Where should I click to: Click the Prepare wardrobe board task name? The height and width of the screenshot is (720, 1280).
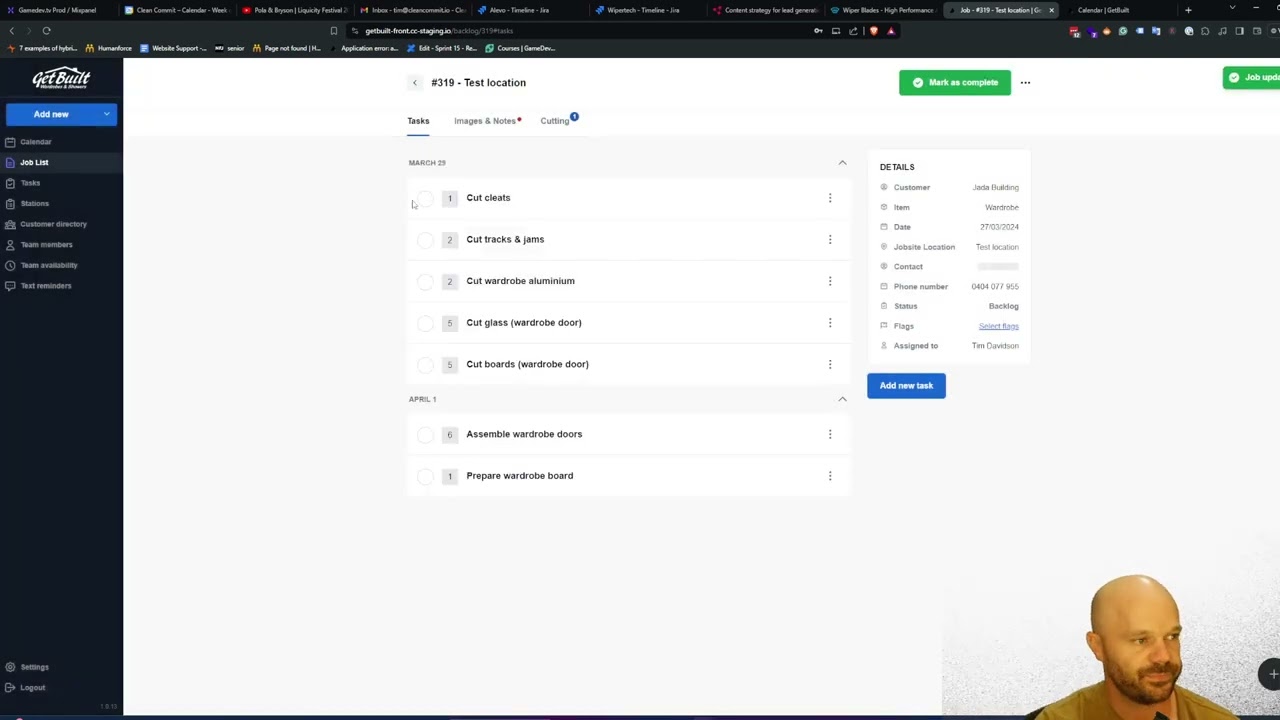coord(520,476)
